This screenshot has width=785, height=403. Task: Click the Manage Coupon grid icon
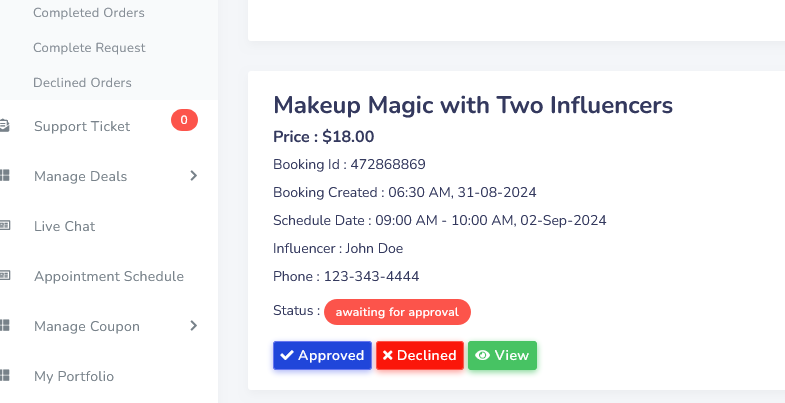[5, 326]
